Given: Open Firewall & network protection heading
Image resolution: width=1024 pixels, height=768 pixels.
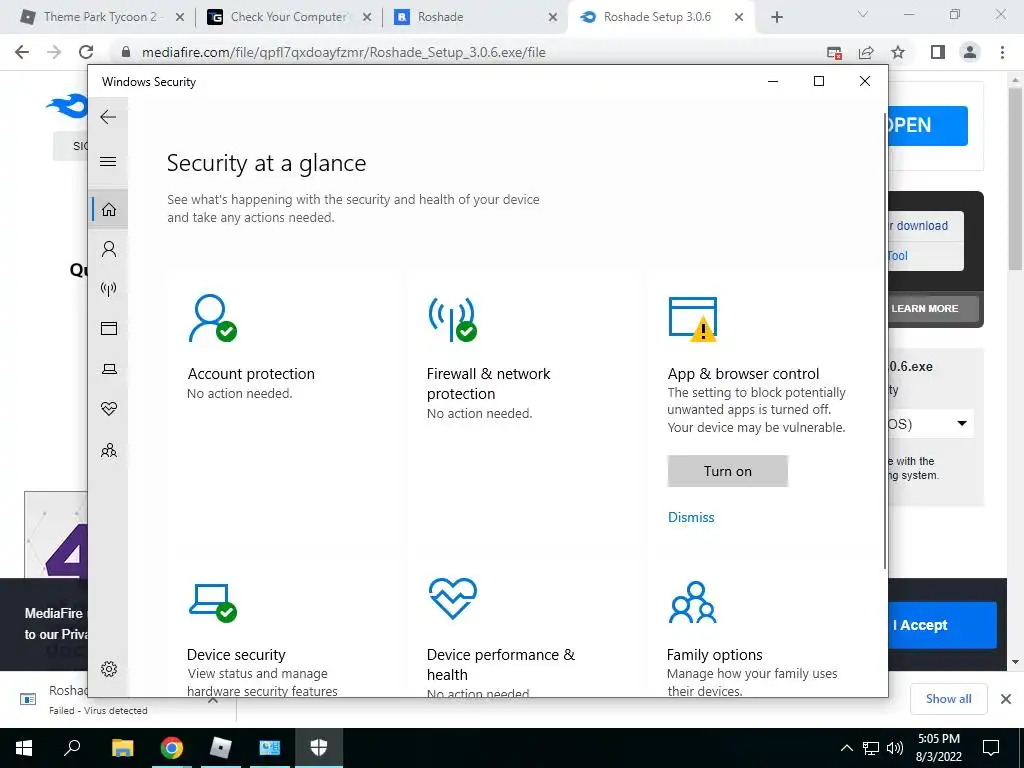Looking at the screenshot, I should (488, 383).
